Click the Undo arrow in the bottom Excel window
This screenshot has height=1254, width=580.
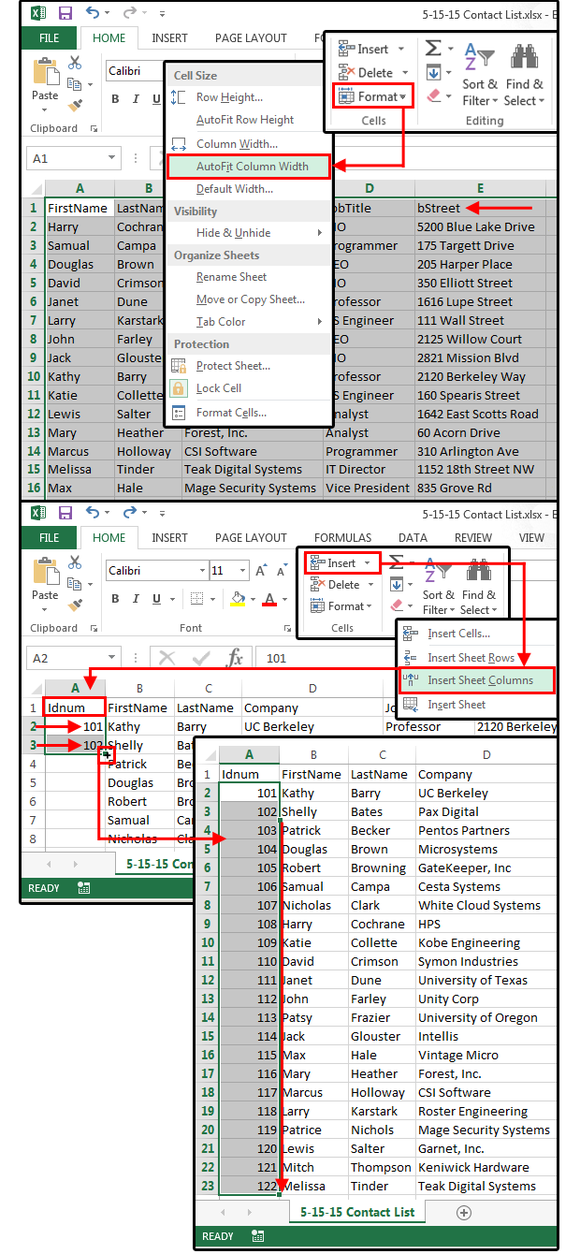[93, 512]
